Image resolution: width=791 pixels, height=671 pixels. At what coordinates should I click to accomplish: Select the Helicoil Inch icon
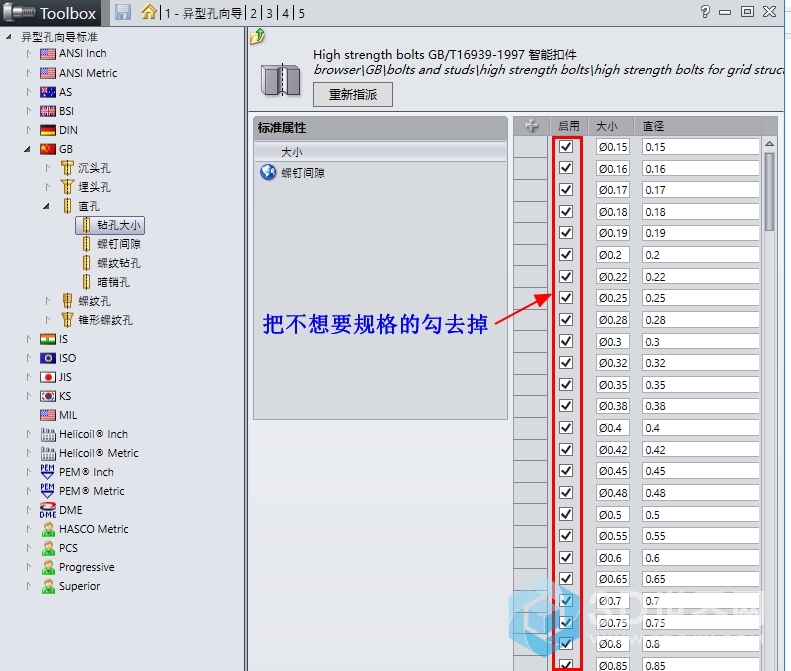coord(48,434)
